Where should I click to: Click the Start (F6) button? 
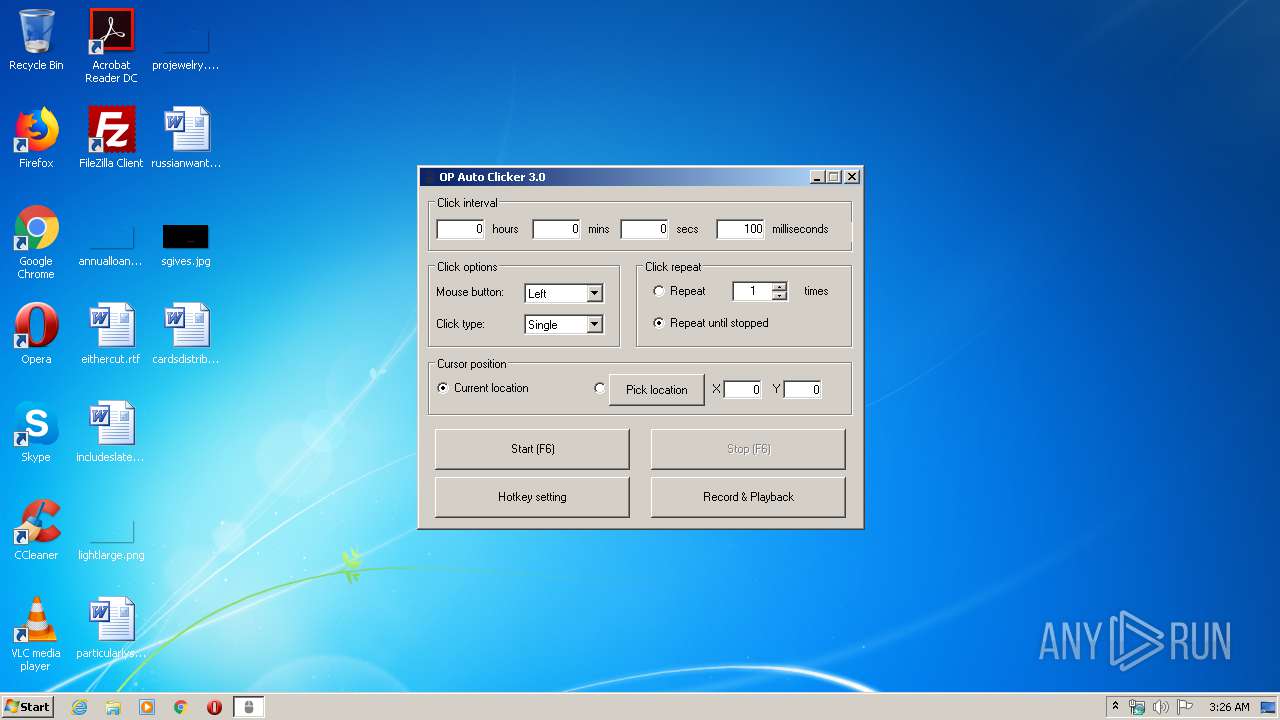[x=532, y=449]
